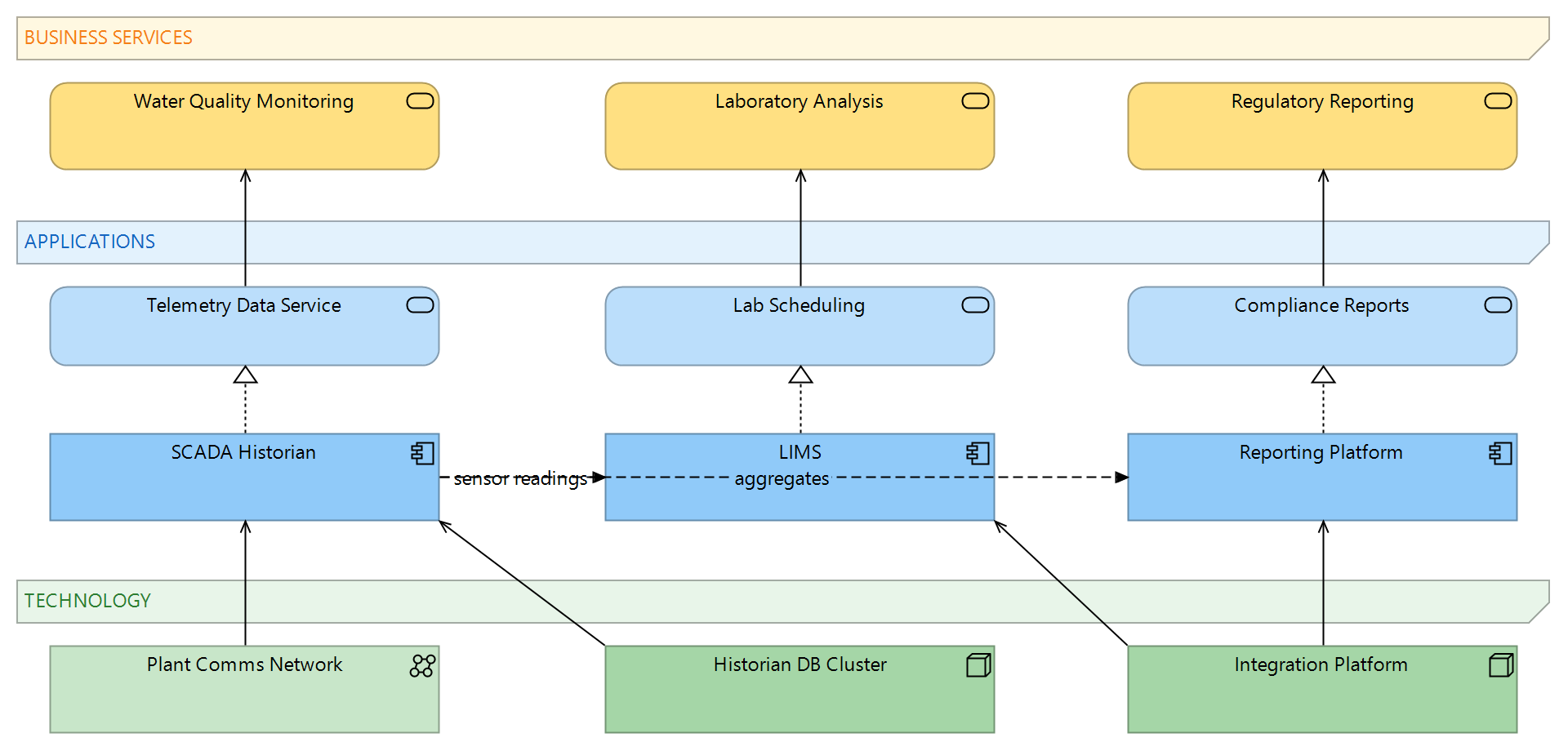Click the node icon on Historian DB Cluster
The image size is (1568, 751).
[x=978, y=665]
